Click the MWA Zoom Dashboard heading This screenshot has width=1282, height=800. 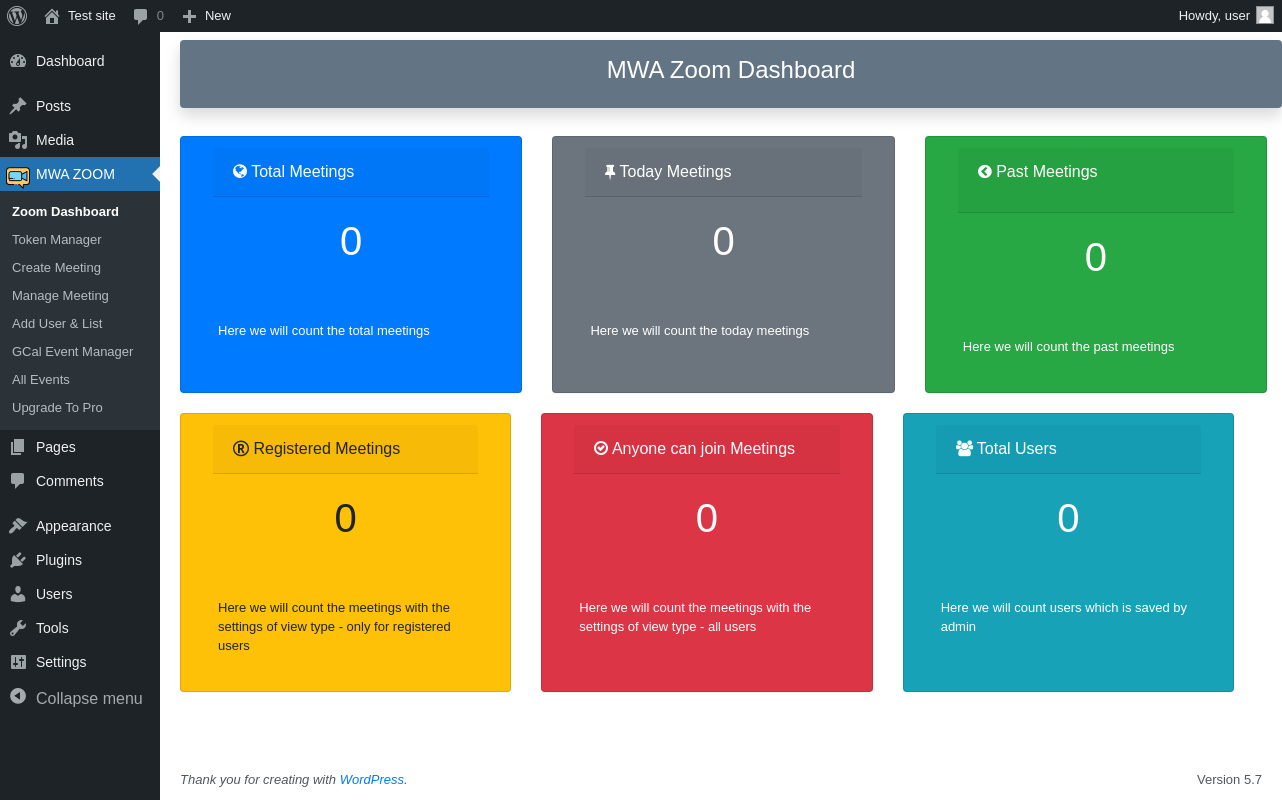[x=731, y=70]
